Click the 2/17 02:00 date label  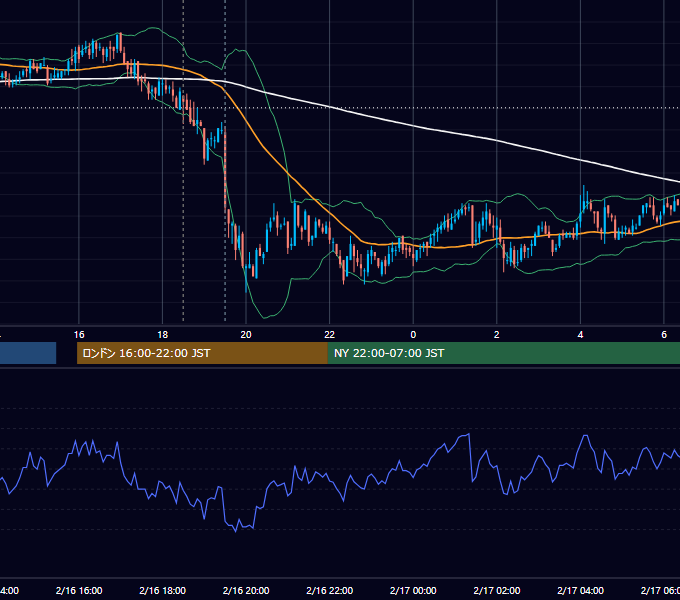[497, 590]
